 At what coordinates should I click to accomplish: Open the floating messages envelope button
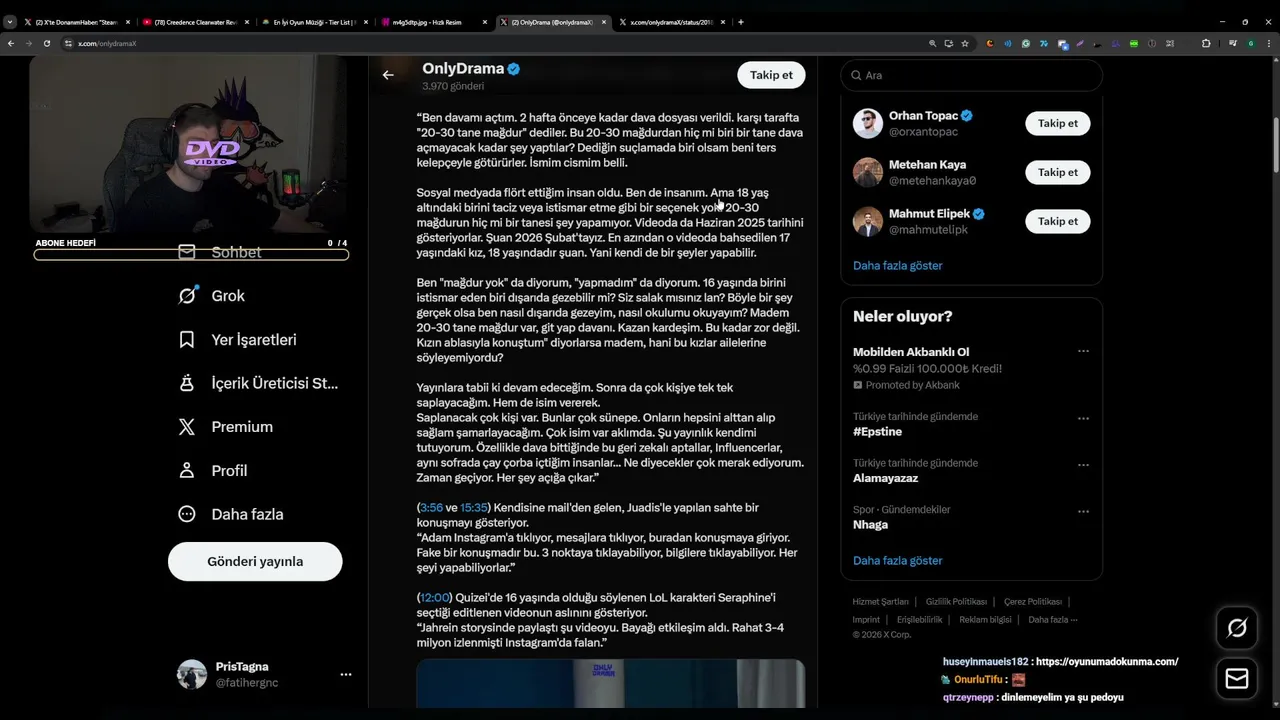coord(1237,679)
